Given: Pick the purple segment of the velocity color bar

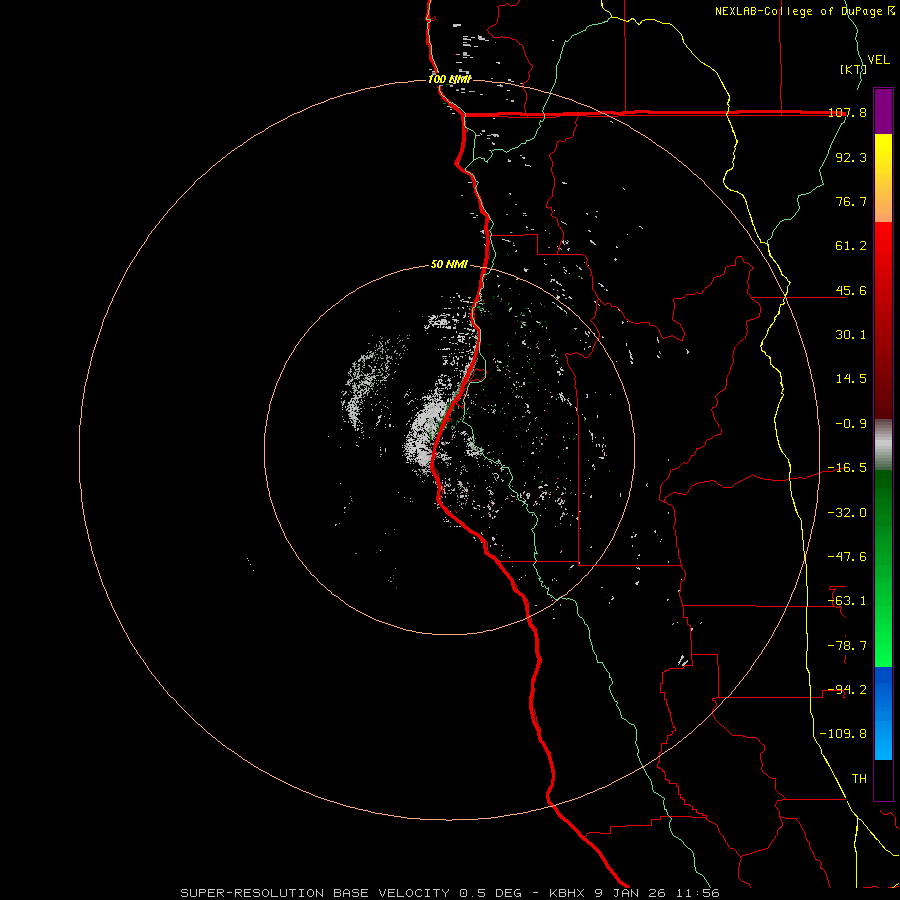Looking at the screenshot, I should click(883, 111).
